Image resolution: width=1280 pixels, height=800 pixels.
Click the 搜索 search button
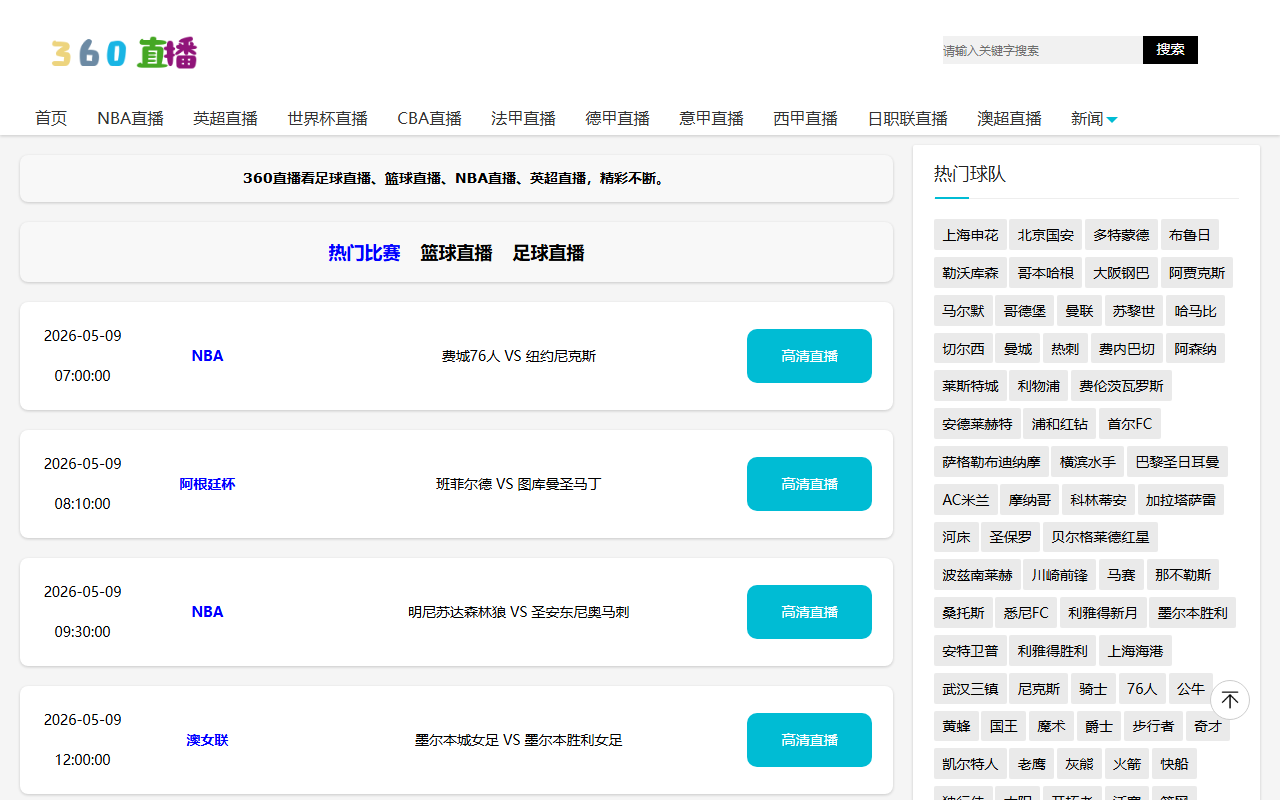pos(1170,50)
